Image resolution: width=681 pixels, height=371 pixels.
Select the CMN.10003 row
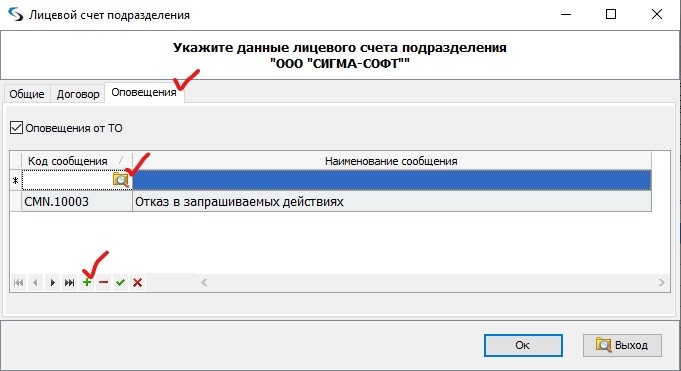pyautogui.click(x=331, y=202)
